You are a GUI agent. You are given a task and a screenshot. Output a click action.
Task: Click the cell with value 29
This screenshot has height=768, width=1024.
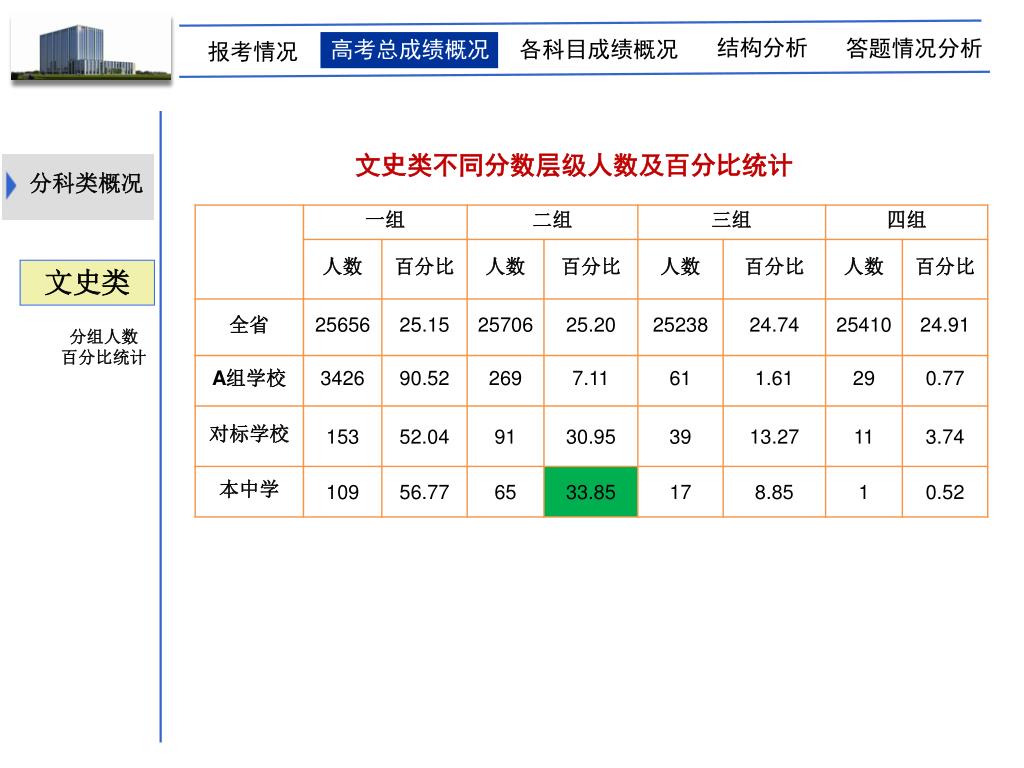pyautogui.click(x=863, y=380)
